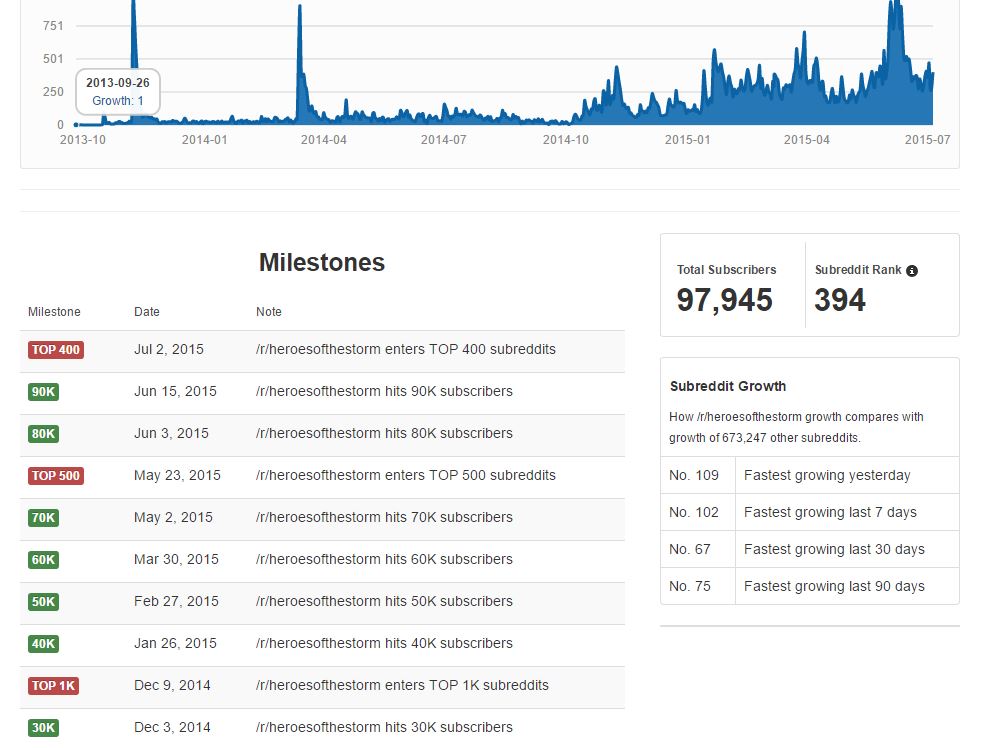Image resolution: width=997 pixels, height=748 pixels.
Task: Click the Subreddit Rank info icon
Action: (x=912, y=271)
